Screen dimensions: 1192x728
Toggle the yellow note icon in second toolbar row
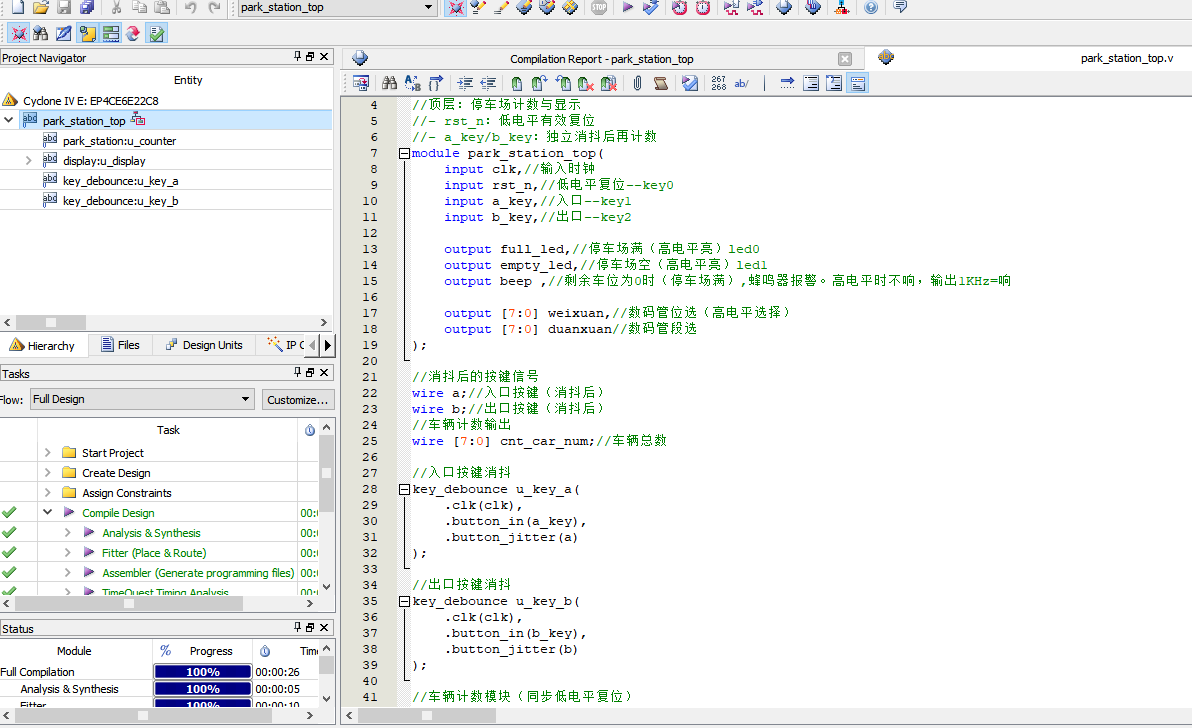(x=87, y=33)
